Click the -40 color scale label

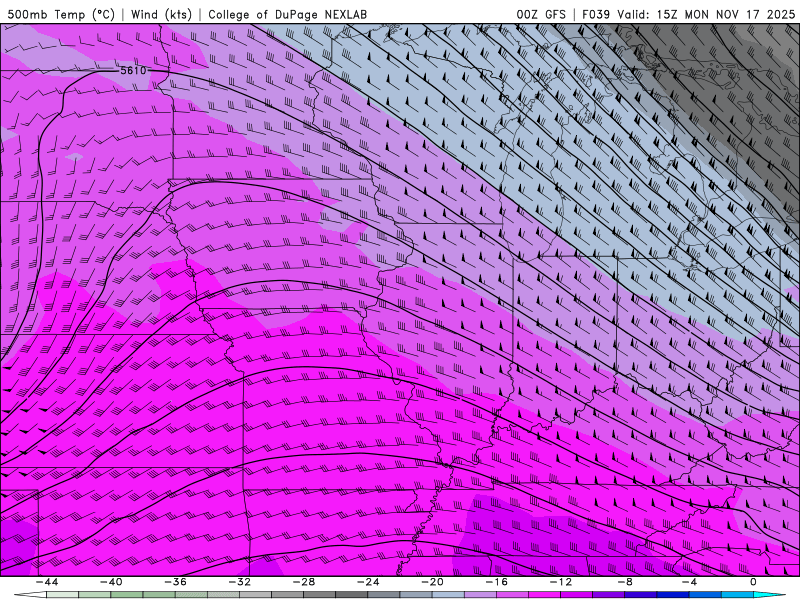coord(111,582)
